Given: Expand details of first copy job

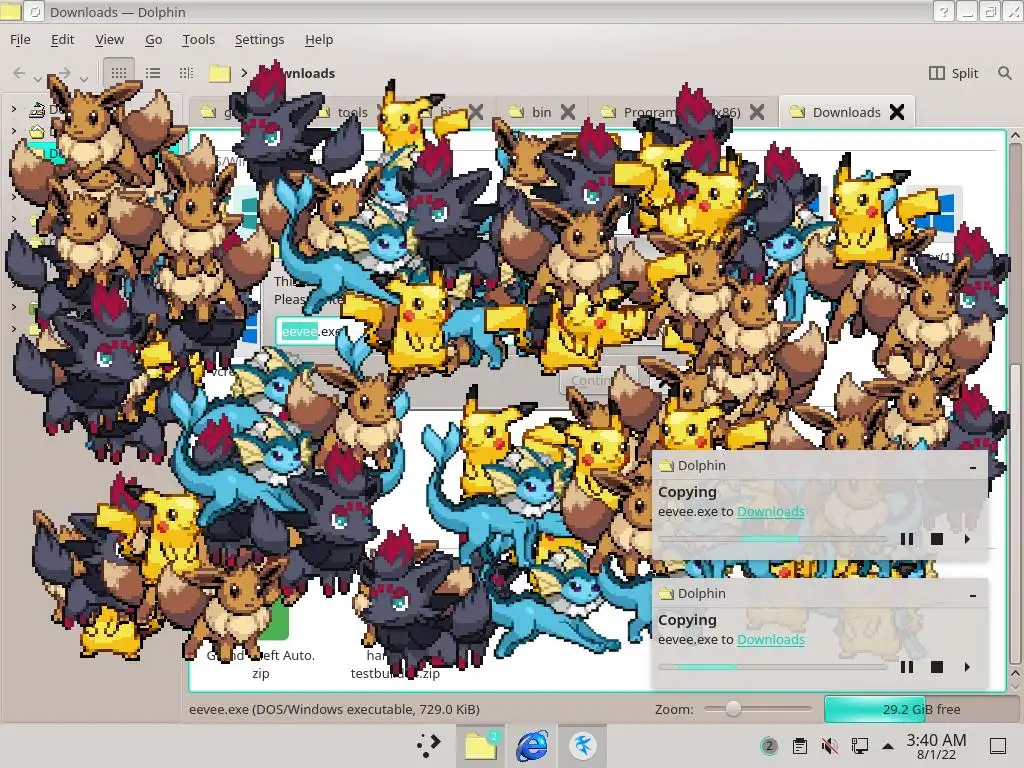Looking at the screenshot, I should click(x=967, y=539).
